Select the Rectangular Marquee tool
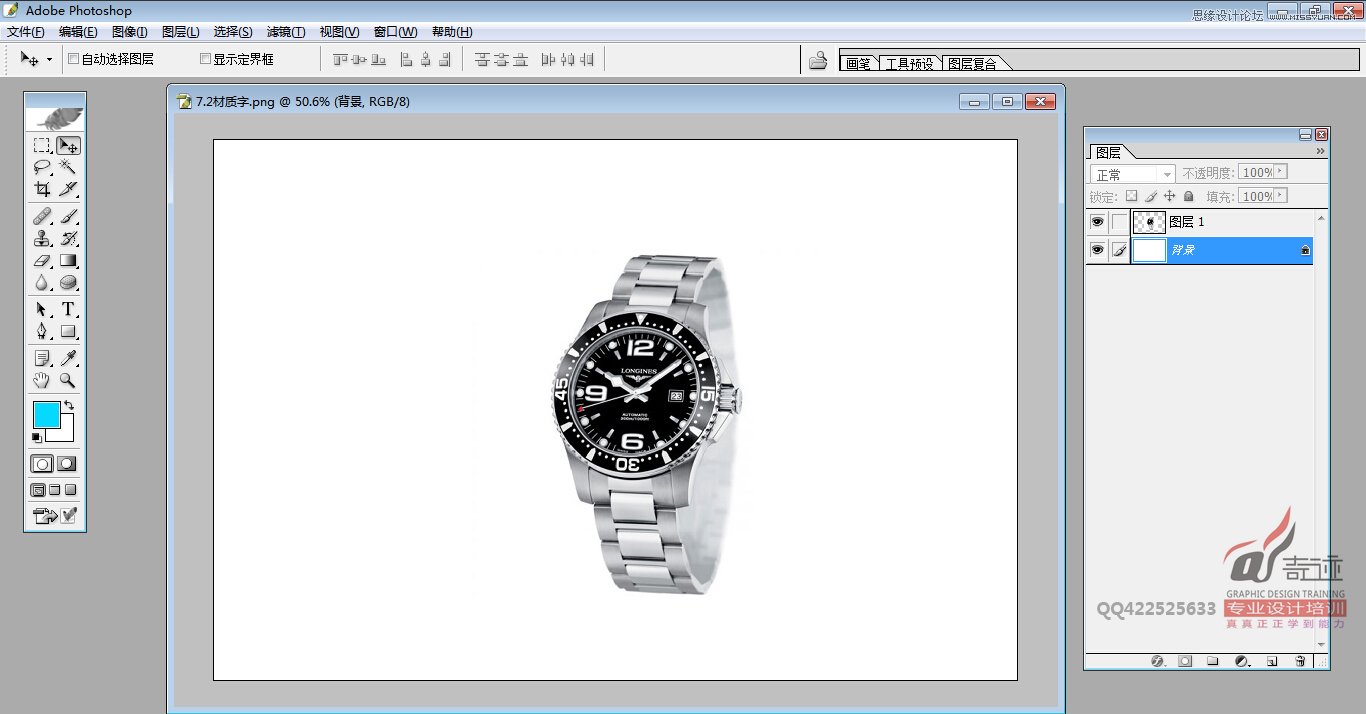 [42, 146]
